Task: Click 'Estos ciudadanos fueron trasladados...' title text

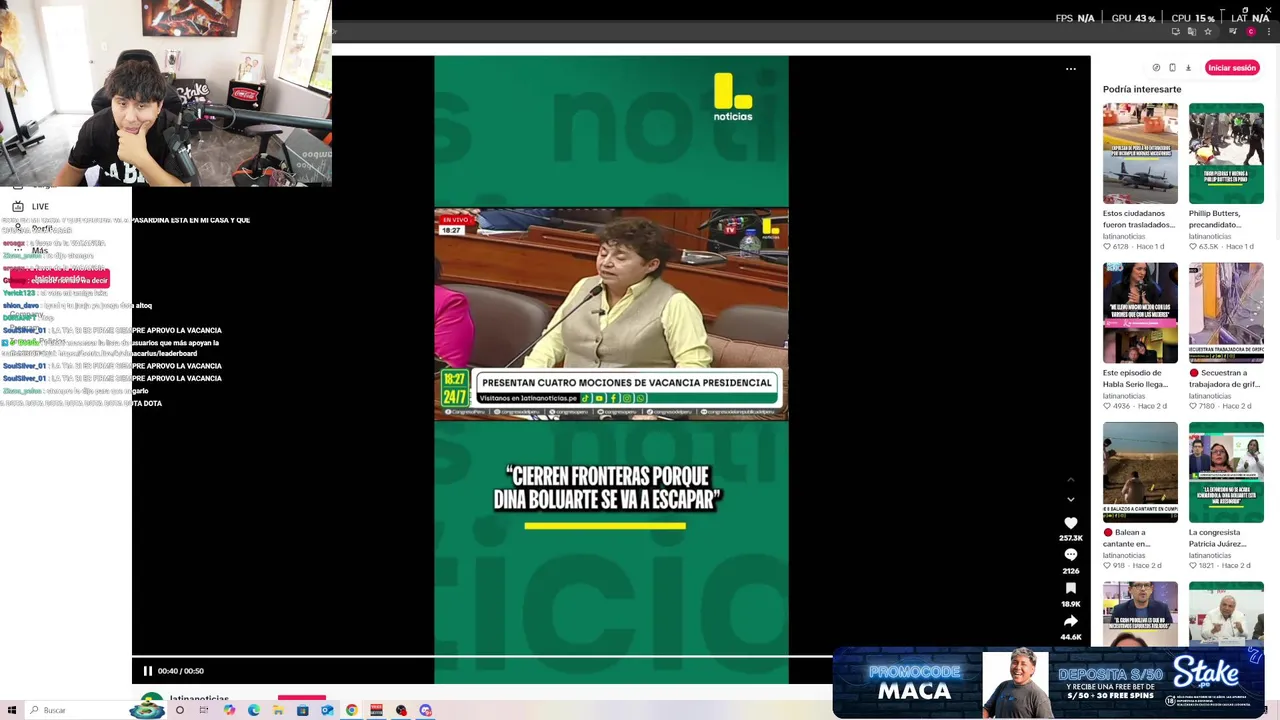Action: pos(1139,219)
